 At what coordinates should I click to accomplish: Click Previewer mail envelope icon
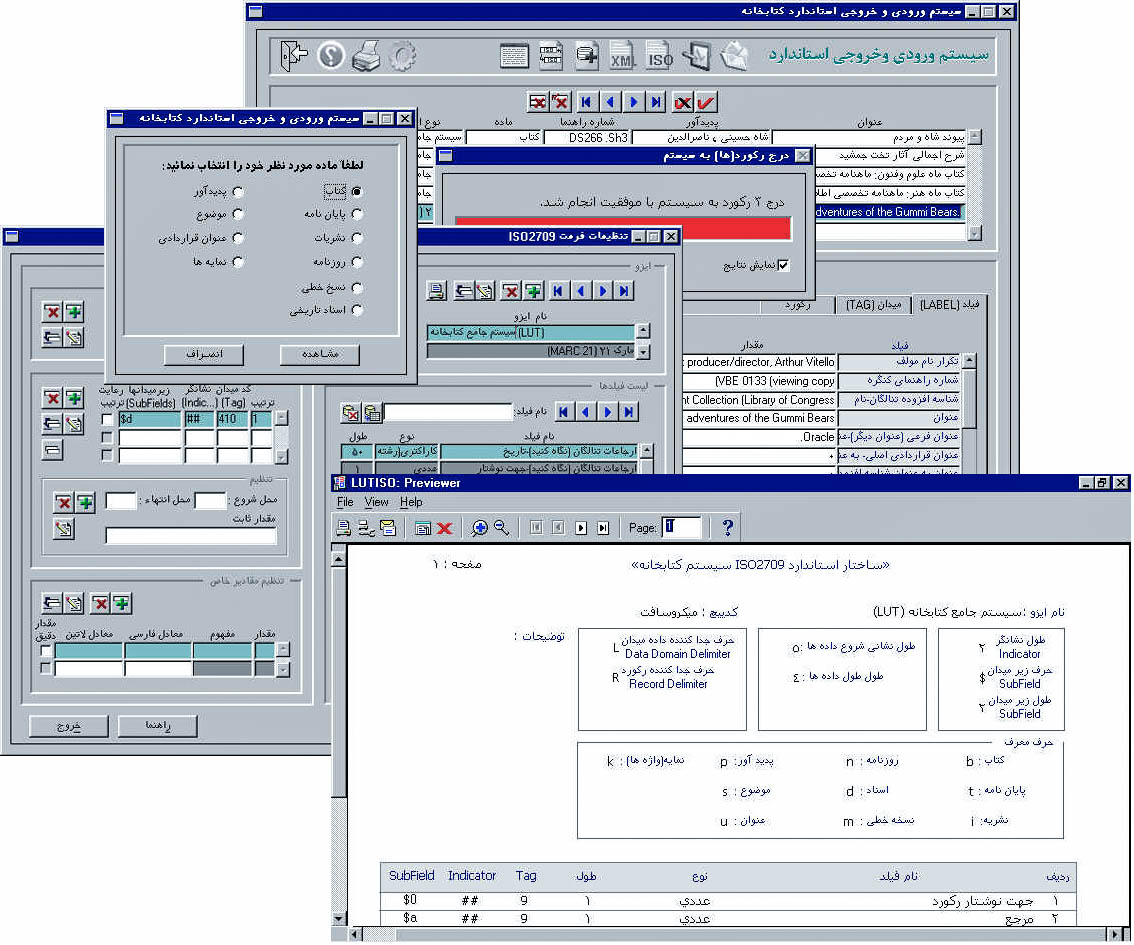coord(388,528)
